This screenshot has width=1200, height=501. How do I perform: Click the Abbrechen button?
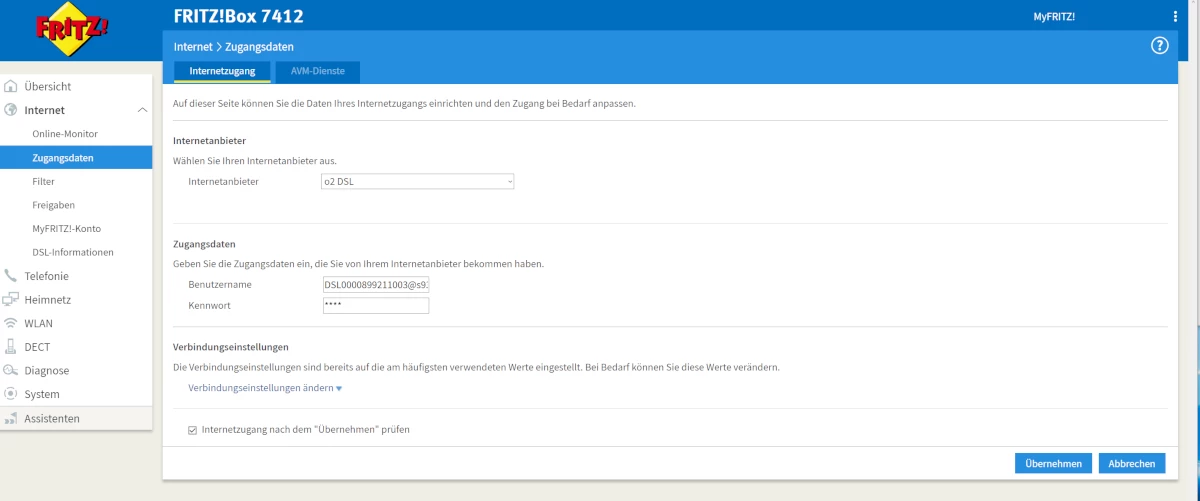(1131, 463)
